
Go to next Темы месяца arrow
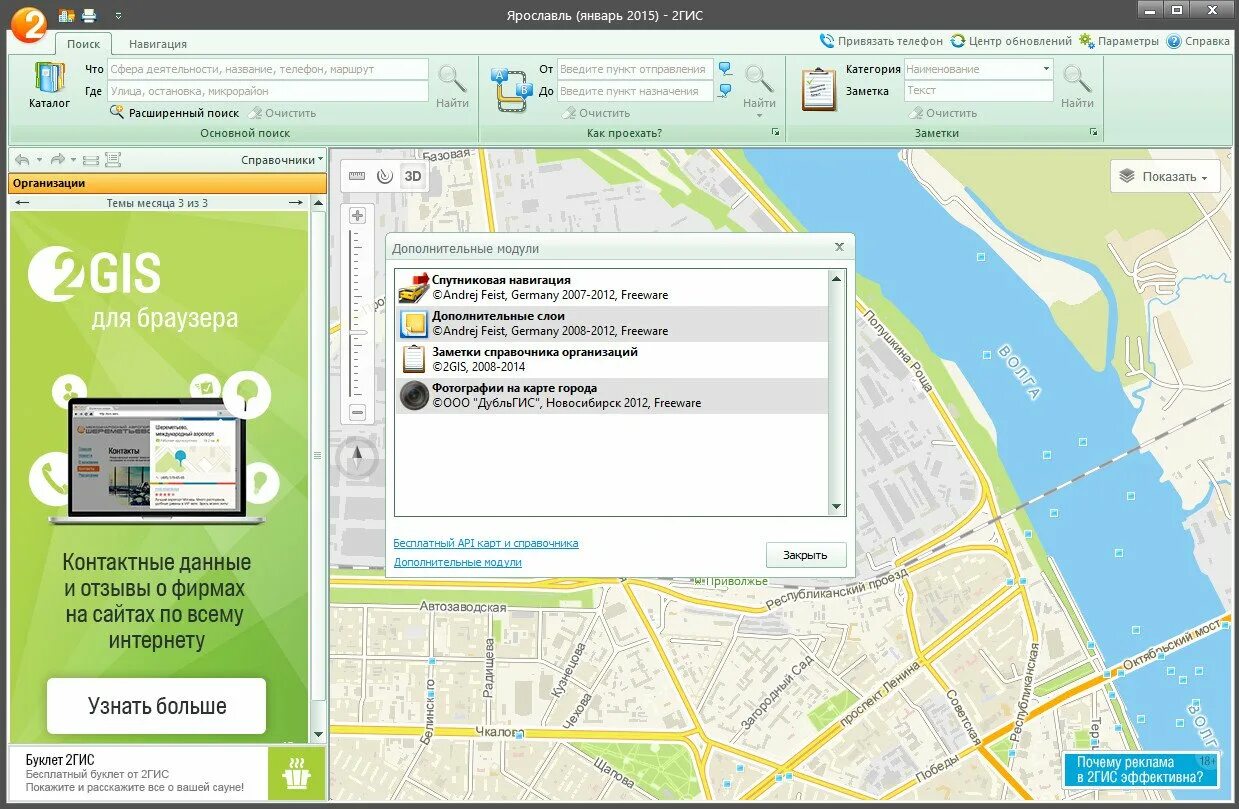coord(295,203)
